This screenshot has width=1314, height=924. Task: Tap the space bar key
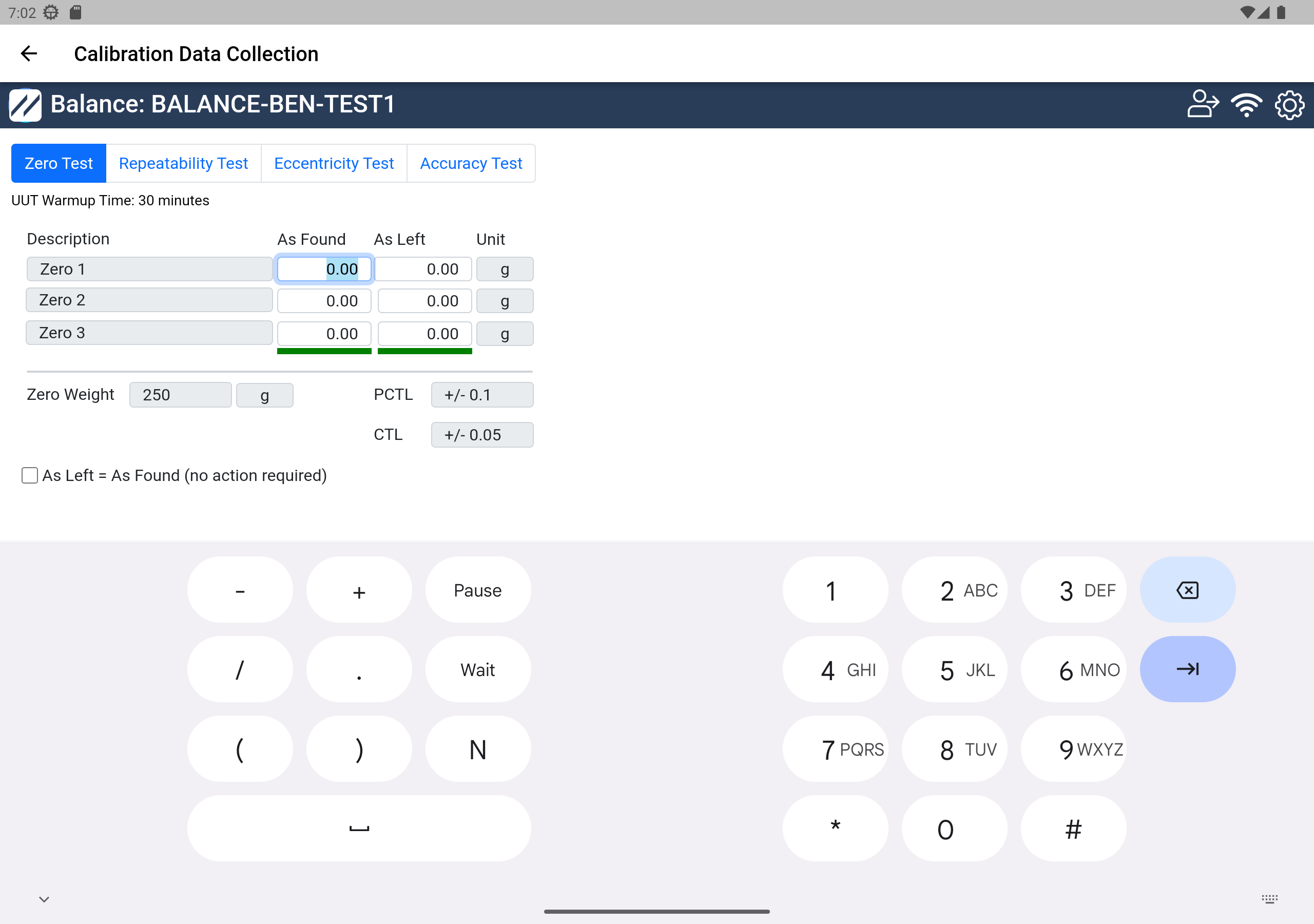tap(359, 828)
